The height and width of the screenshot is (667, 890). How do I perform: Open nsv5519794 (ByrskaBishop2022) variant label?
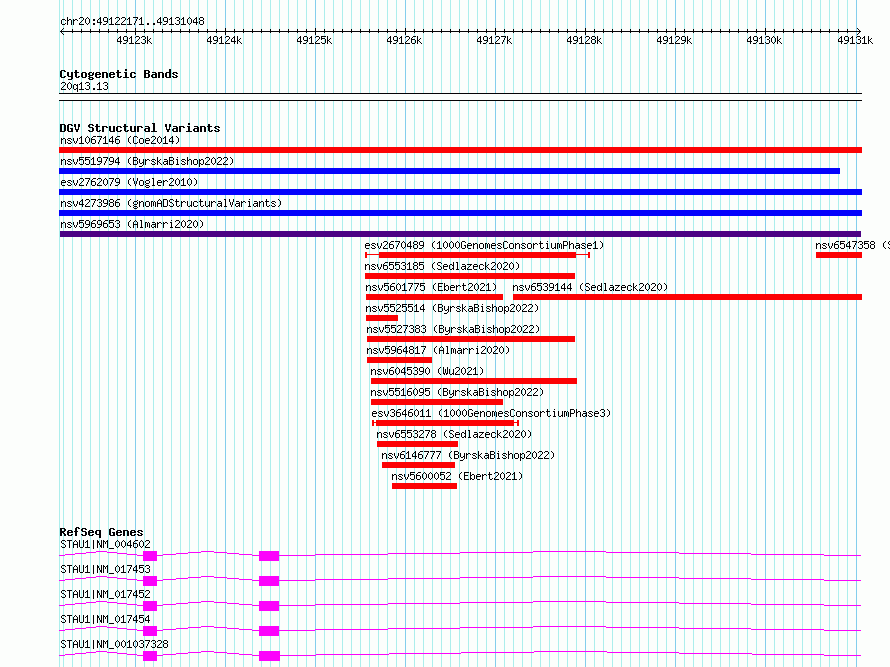click(x=147, y=161)
